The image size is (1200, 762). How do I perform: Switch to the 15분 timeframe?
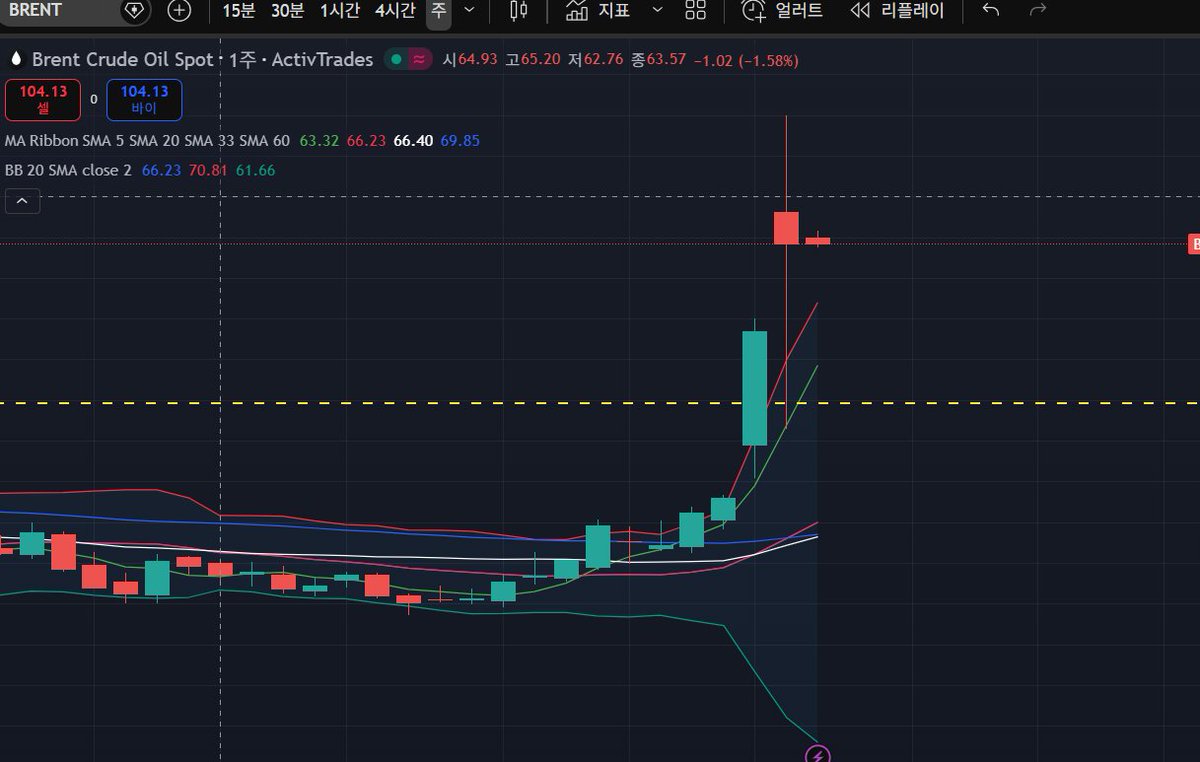coord(238,13)
